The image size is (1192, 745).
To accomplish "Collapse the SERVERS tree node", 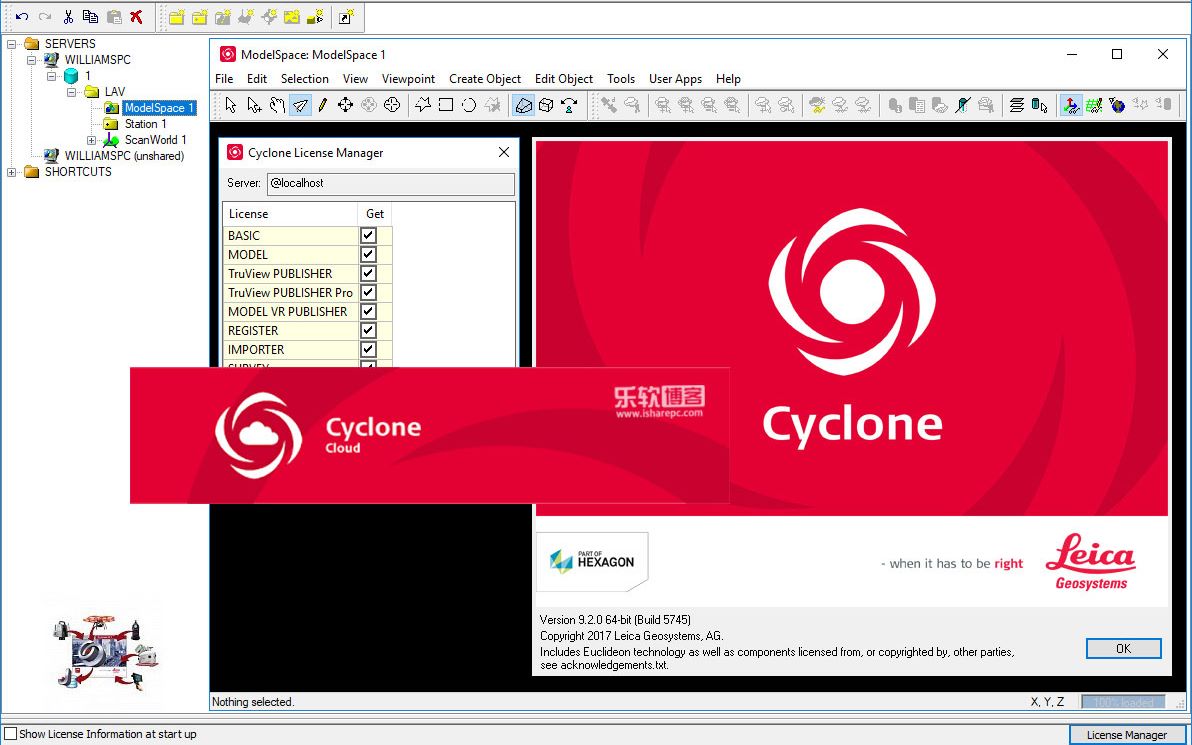I will point(11,44).
